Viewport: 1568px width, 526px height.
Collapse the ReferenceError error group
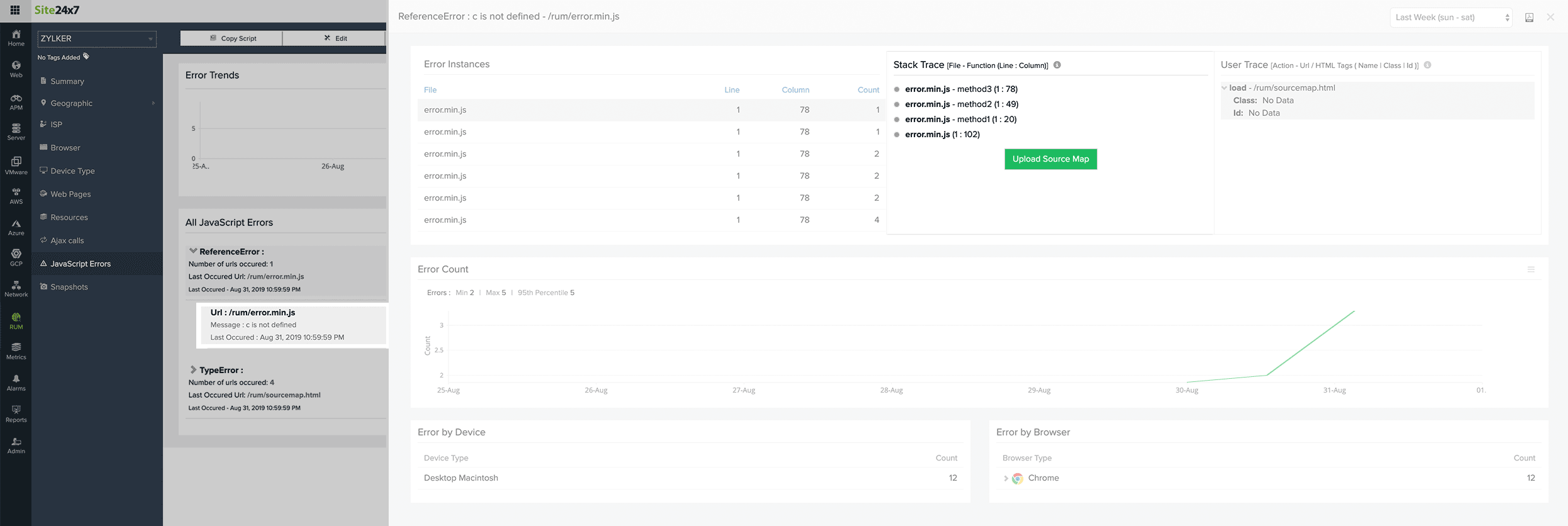(193, 251)
